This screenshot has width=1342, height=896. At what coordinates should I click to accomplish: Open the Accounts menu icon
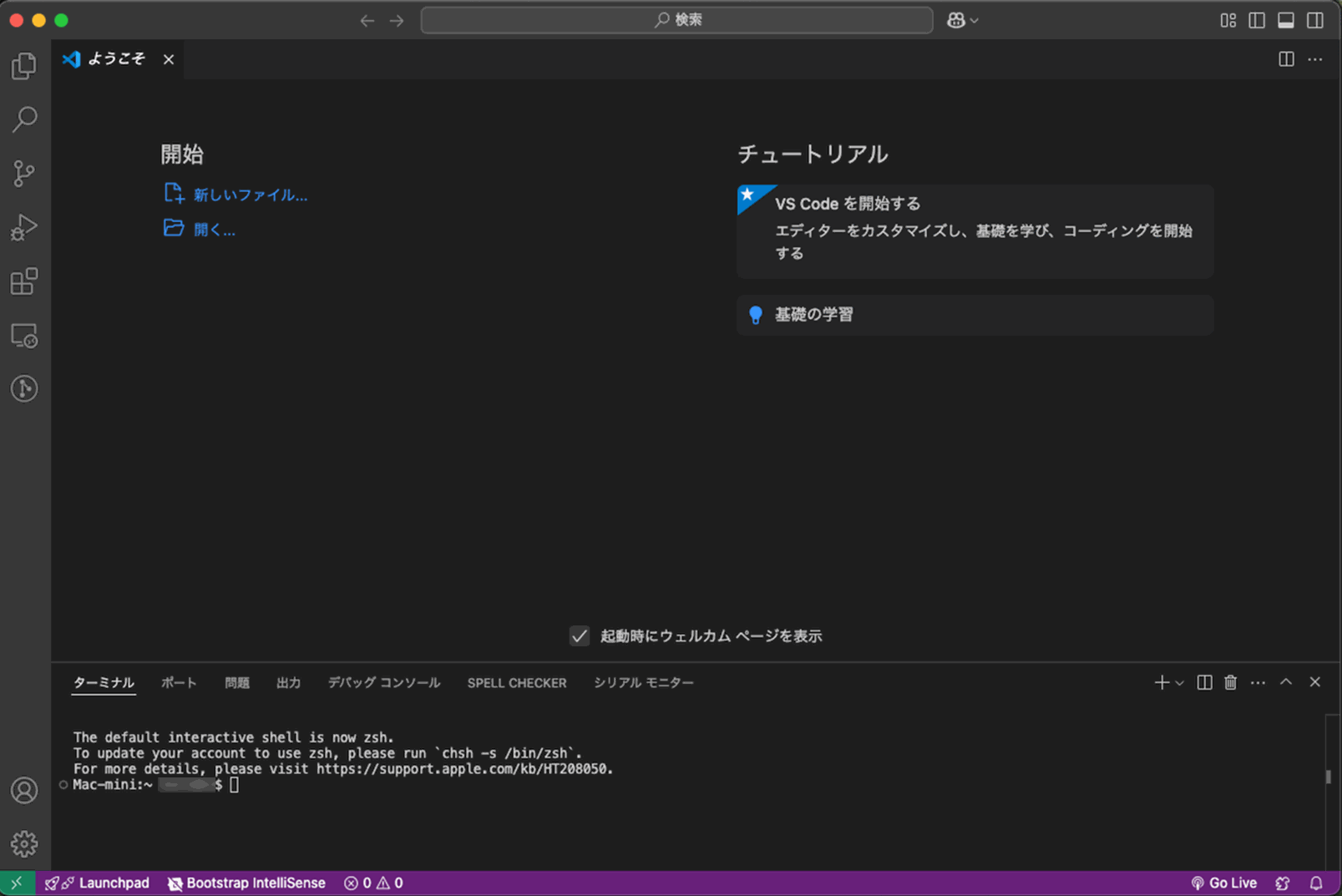click(24, 790)
